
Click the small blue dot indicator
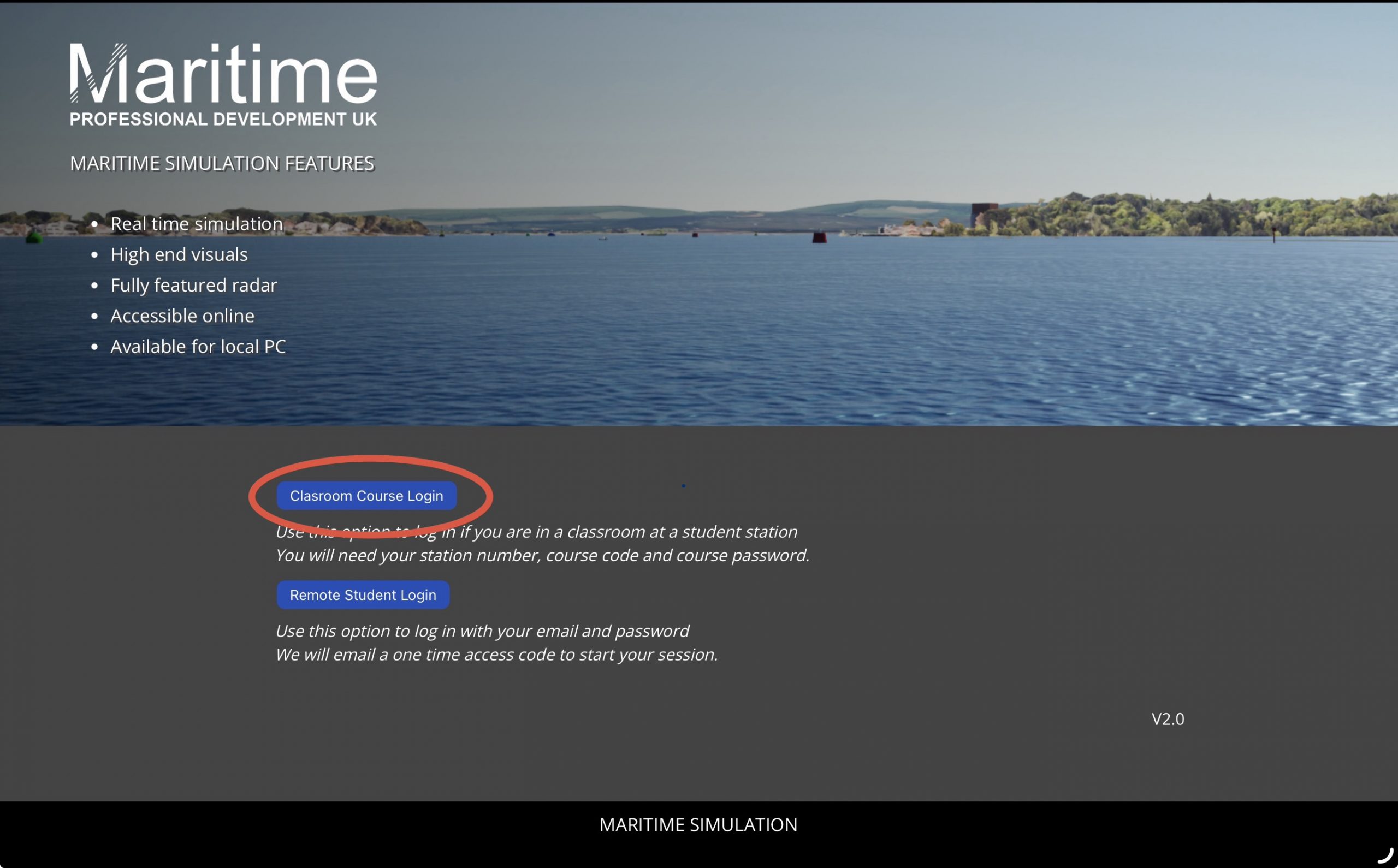(683, 486)
